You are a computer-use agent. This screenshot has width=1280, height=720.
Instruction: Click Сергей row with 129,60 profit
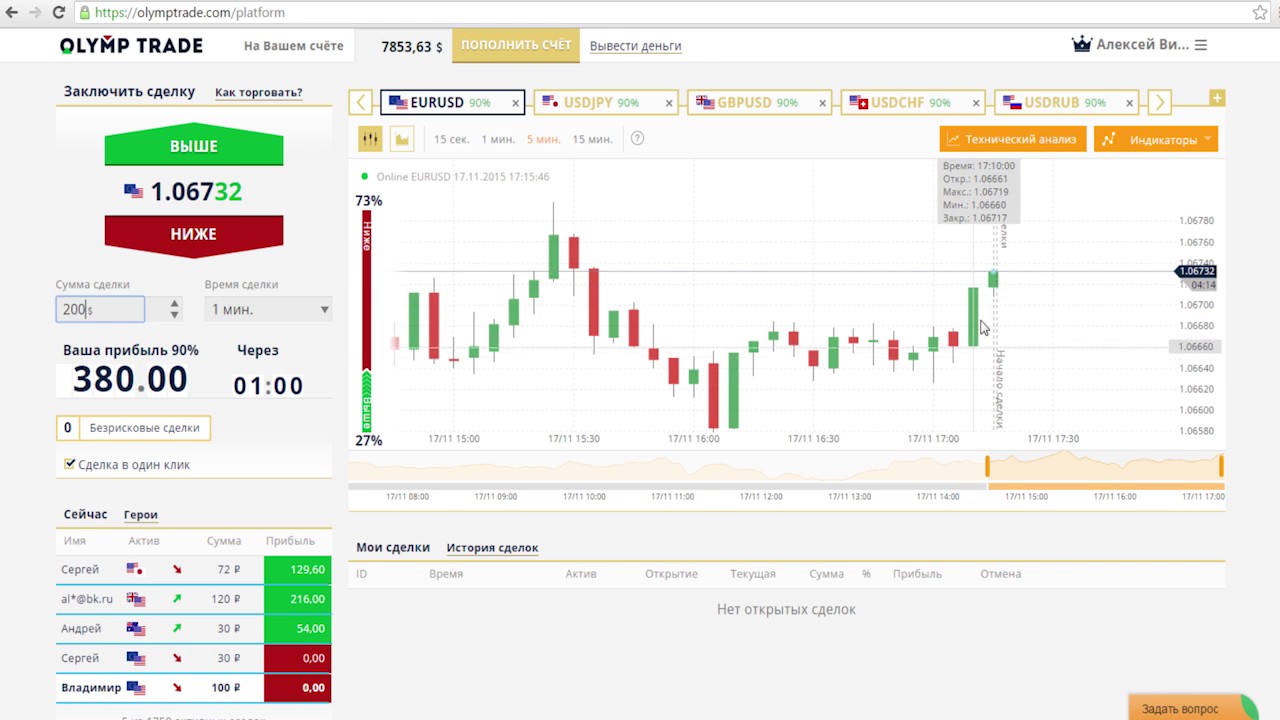[x=194, y=569]
